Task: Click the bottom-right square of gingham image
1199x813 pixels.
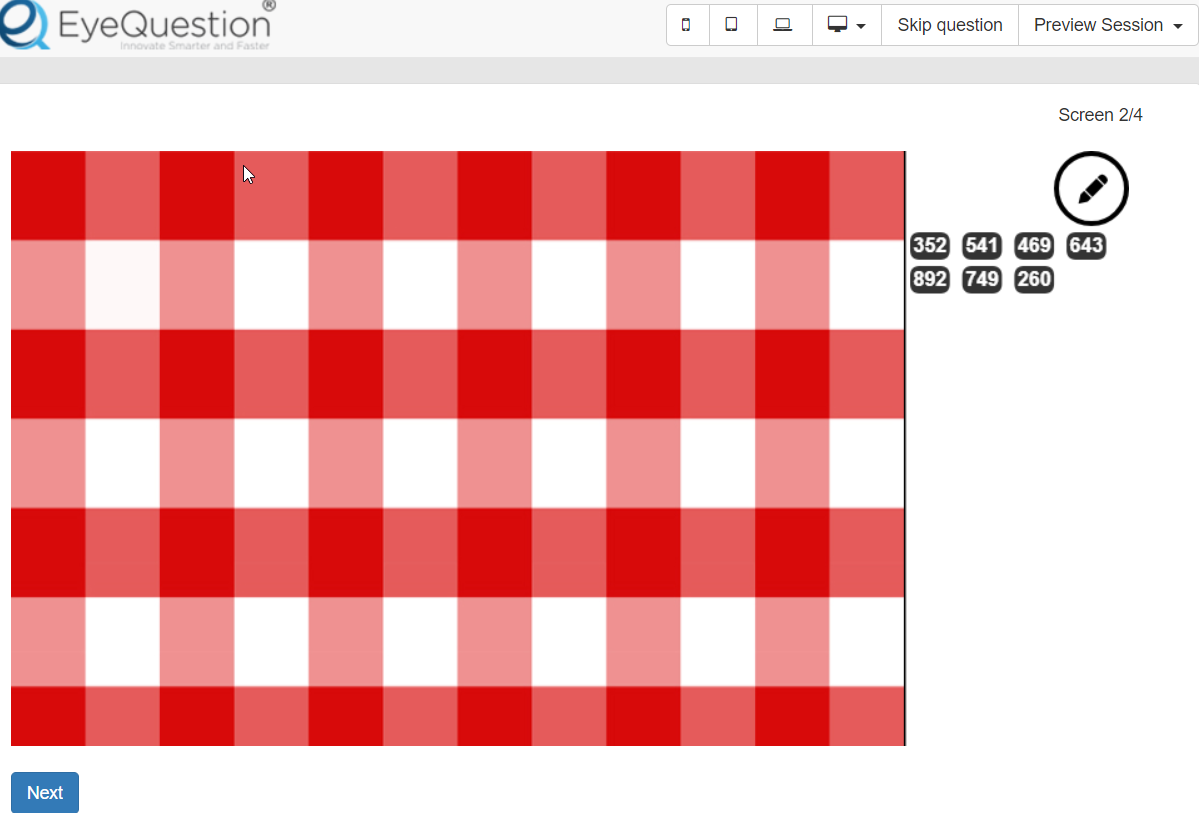Action: pos(867,716)
